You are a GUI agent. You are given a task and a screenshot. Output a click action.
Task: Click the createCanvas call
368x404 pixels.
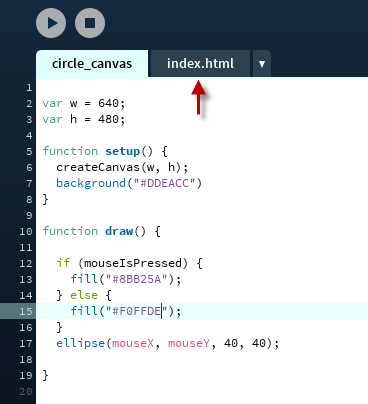pos(98,167)
